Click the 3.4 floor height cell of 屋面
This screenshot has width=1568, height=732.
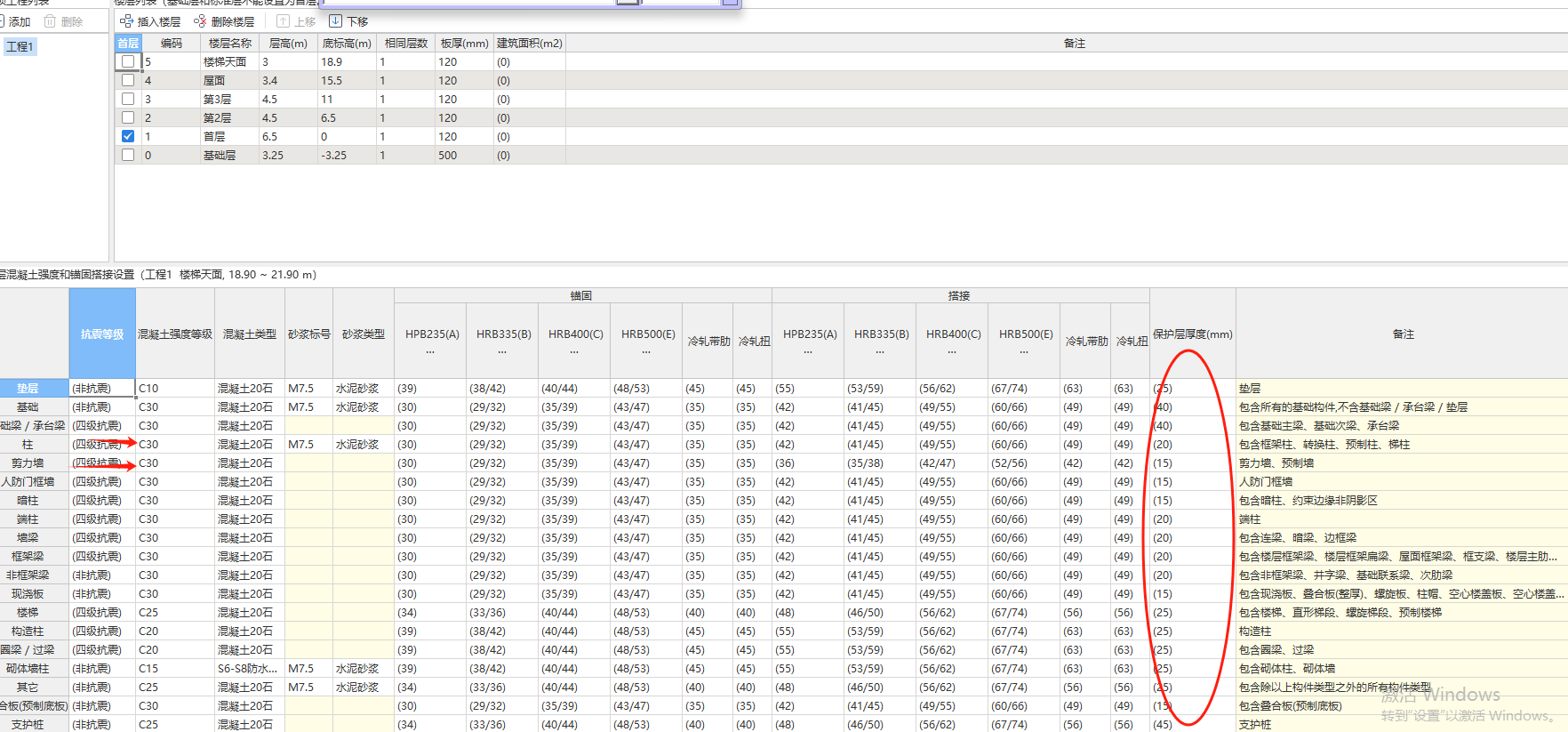(x=288, y=80)
